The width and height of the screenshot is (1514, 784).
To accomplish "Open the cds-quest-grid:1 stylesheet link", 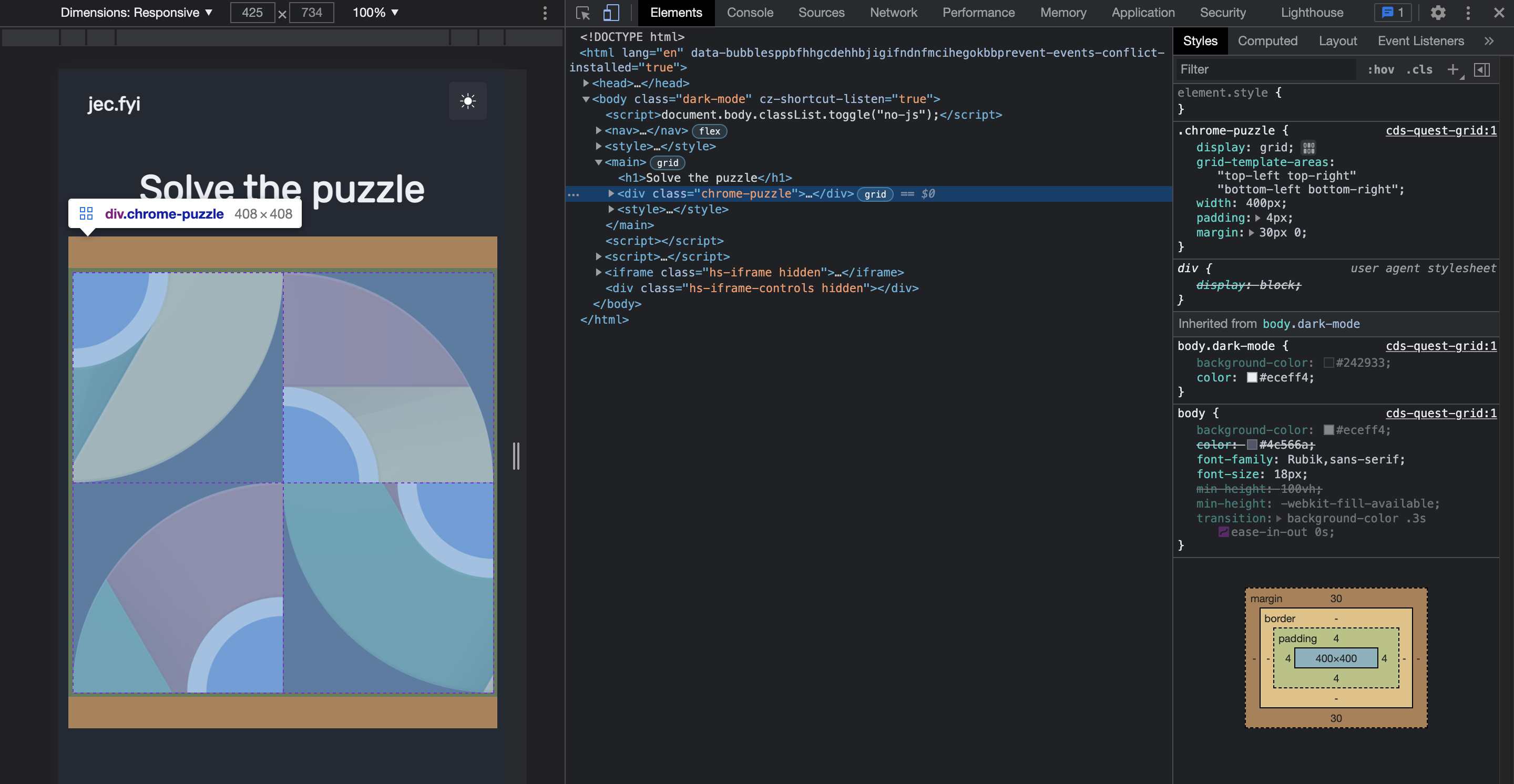I will [1440, 130].
